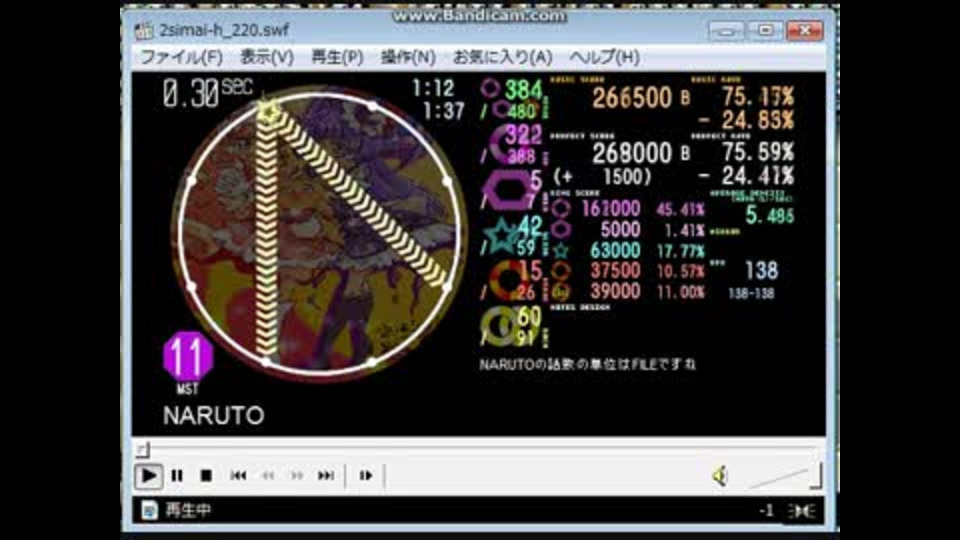
Task: Minimize the player window
Action: (x=727, y=30)
